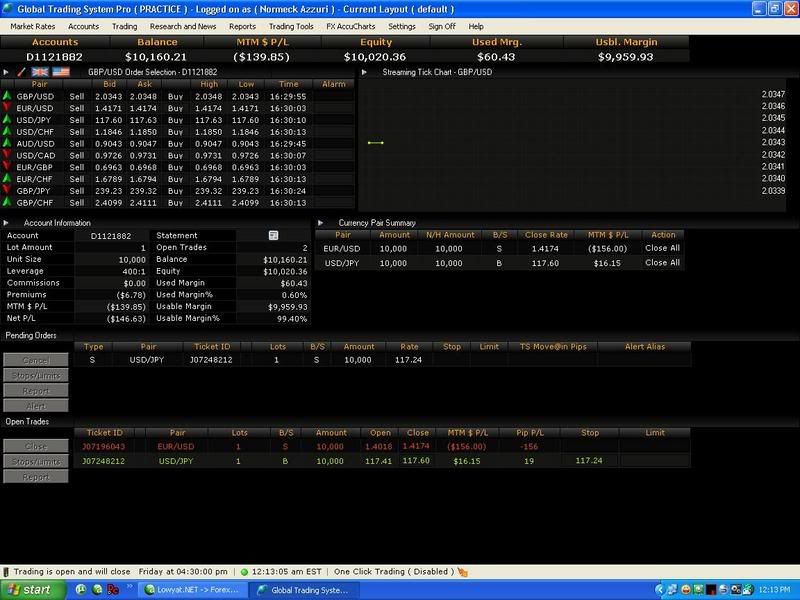Image resolution: width=800 pixels, height=600 pixels.
Task: Click the American flag icon
Action: point(61,72)
